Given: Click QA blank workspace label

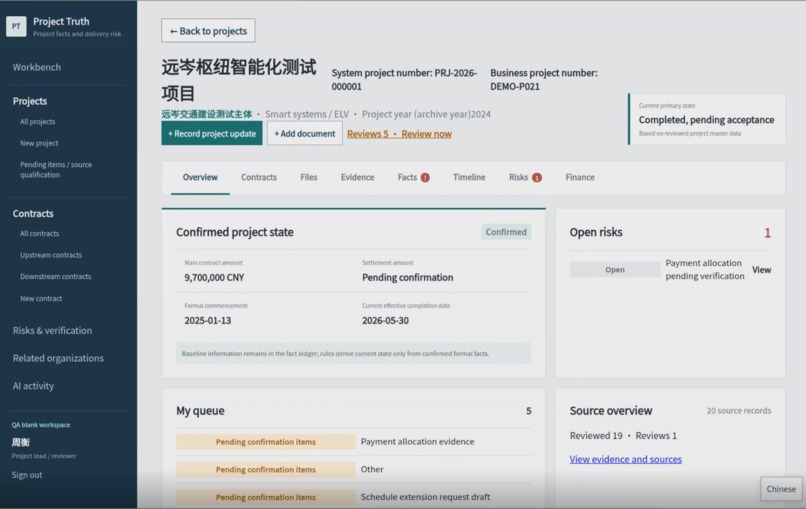Looking at the screenshot, I should [x=41, y=425].
